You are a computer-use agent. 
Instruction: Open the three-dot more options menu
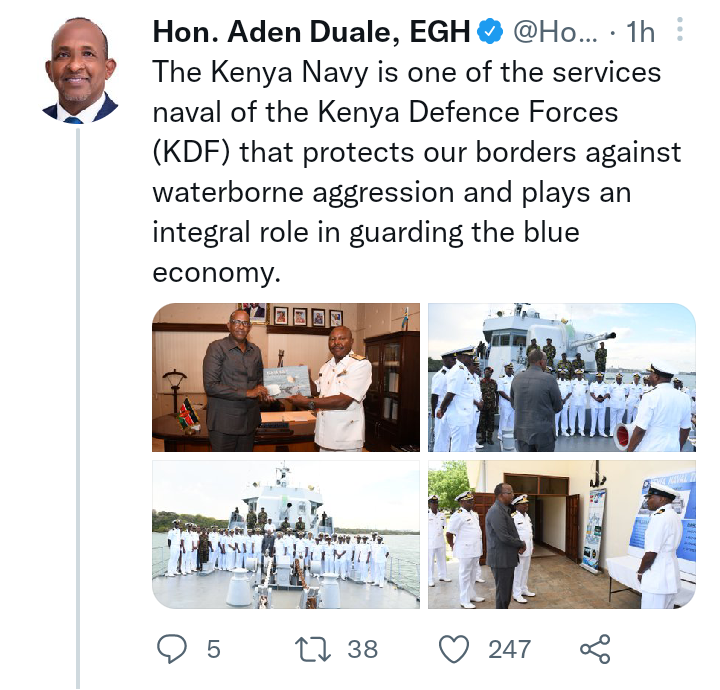point(680,29)
